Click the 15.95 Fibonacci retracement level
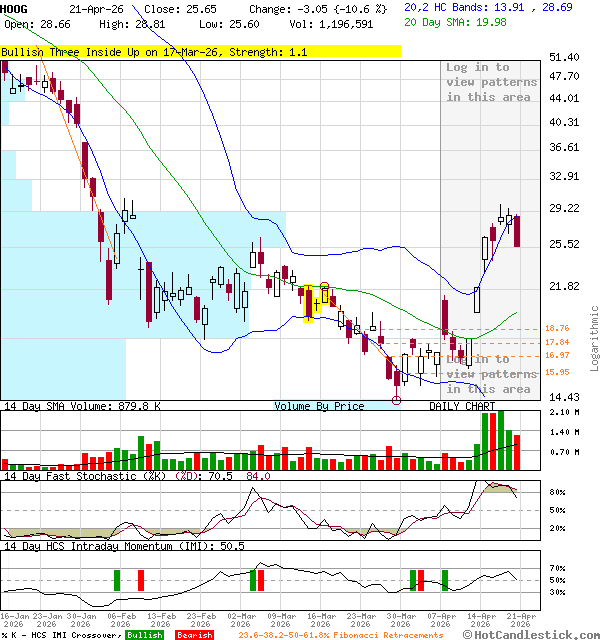The height and width of the screenshot is (640, 600). tap(557, 372)
